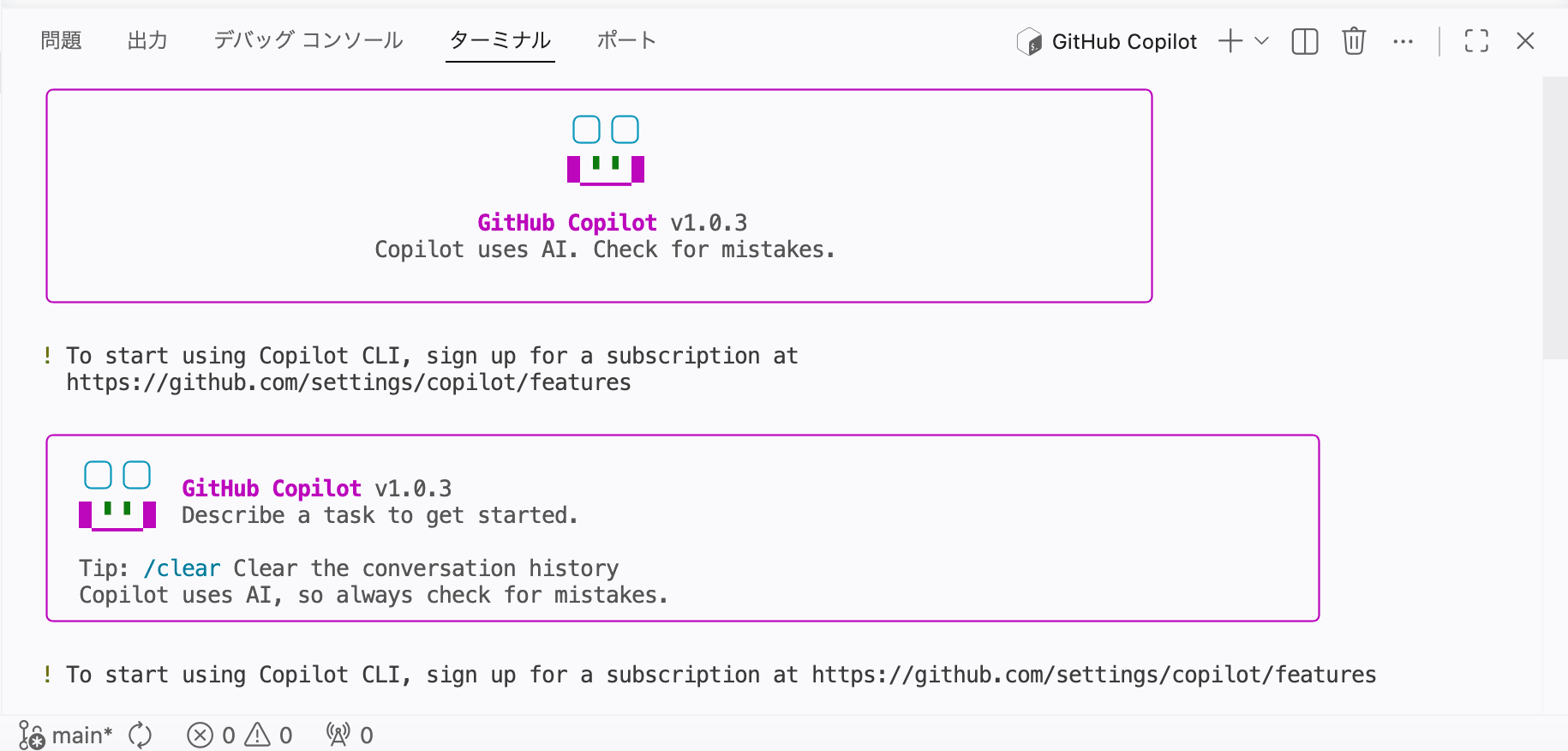Click the /clear command tip
The image size is (1568, 751).
pos(183,568)
